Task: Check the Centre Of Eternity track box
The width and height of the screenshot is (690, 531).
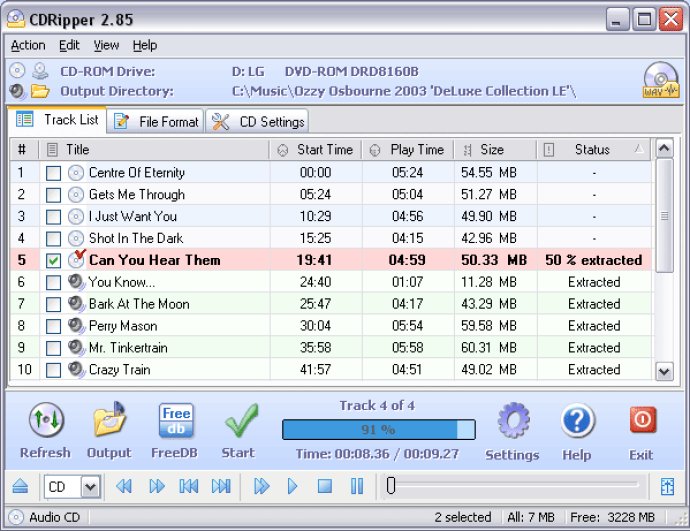Action: [x=53, y=173]
